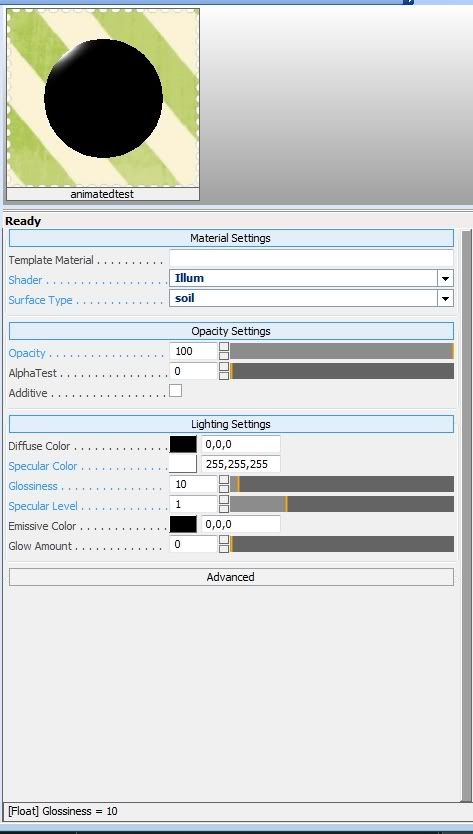The image size is (473, 834).
Task: Click the Glossiness slider bar
Action: [342, 484]
